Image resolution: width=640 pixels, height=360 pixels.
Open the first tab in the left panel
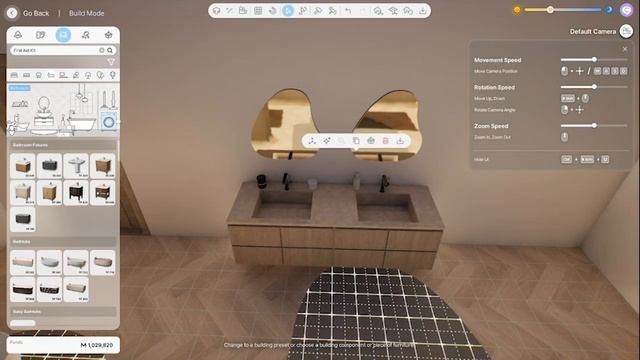click(18, 35)
